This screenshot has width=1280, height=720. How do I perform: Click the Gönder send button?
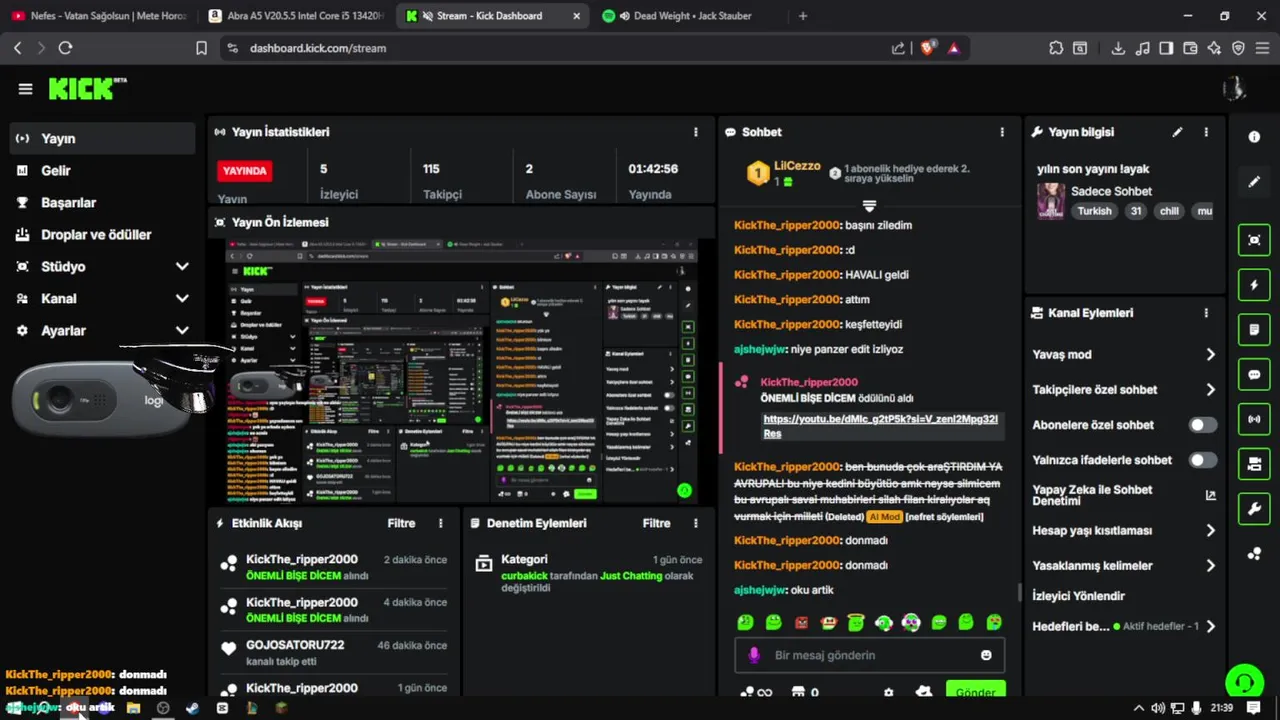(x=975, y=691)
